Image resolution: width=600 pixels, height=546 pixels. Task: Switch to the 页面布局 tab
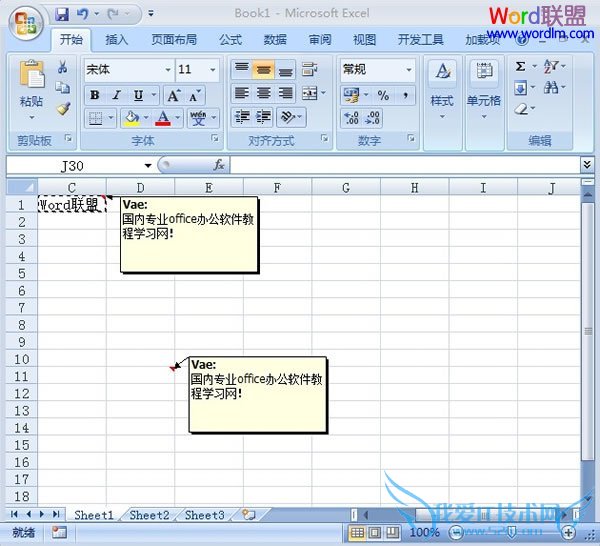pos(174,39)
